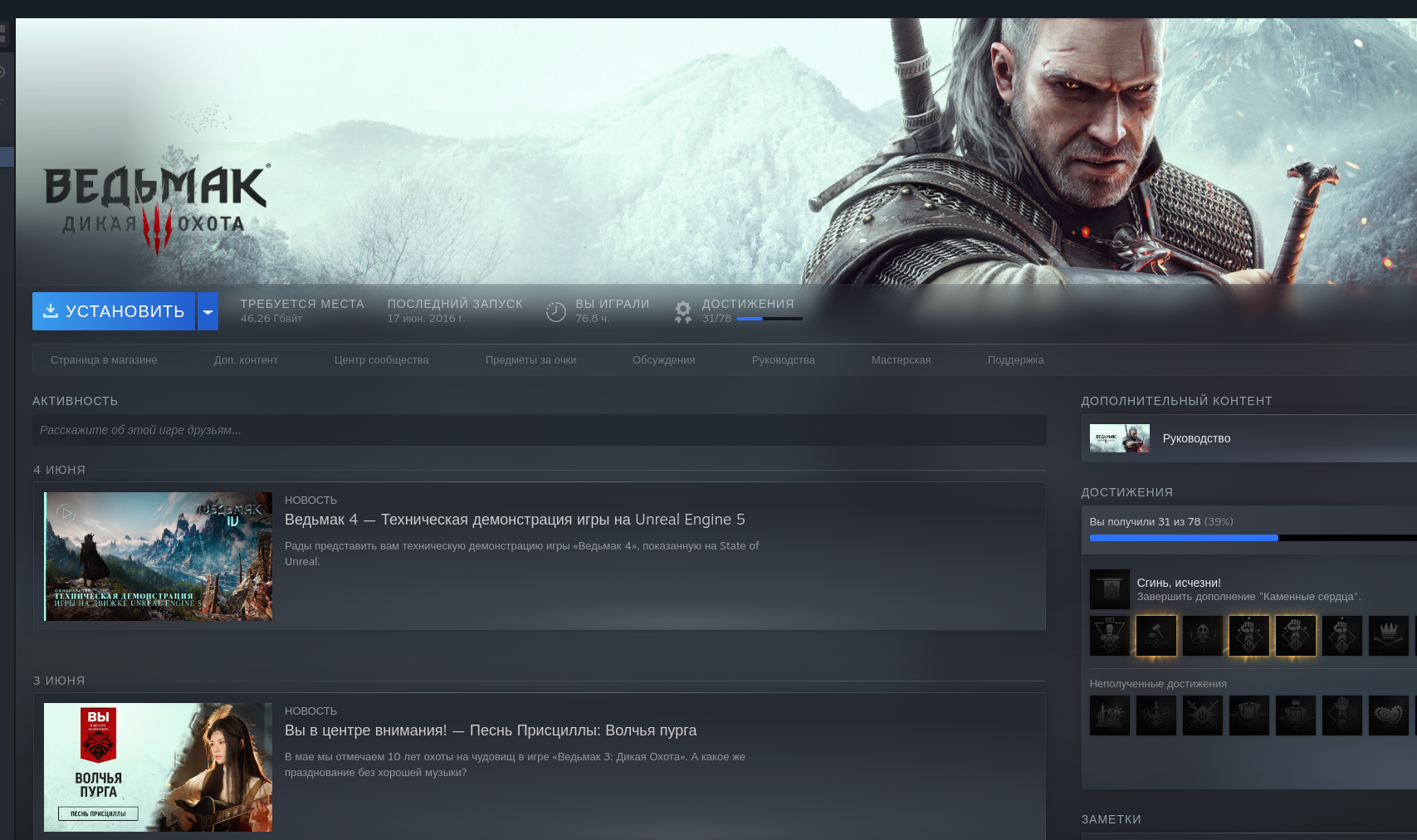Image resolution: width=1417 pixels, height=840 pixels.
Task: Select the crown with crossed scepters achievement
Action: (x=1389, y=636)
